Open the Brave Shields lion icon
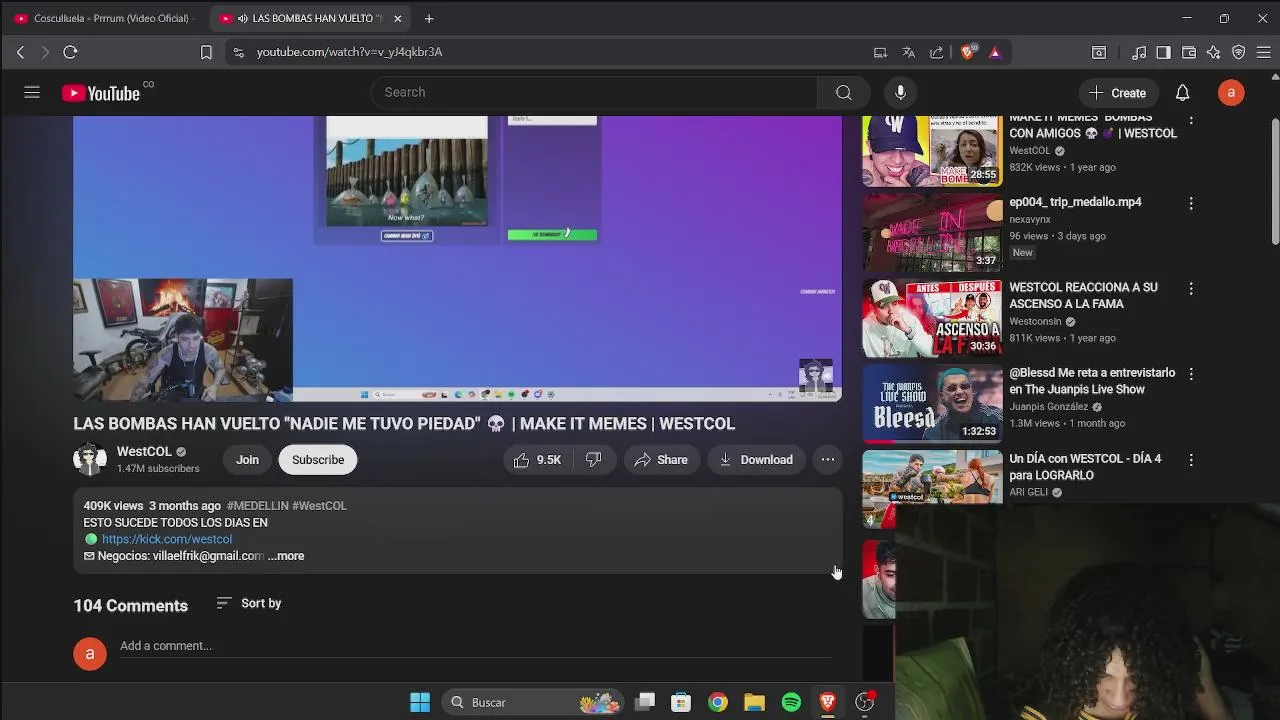 (x=967, y=52)
